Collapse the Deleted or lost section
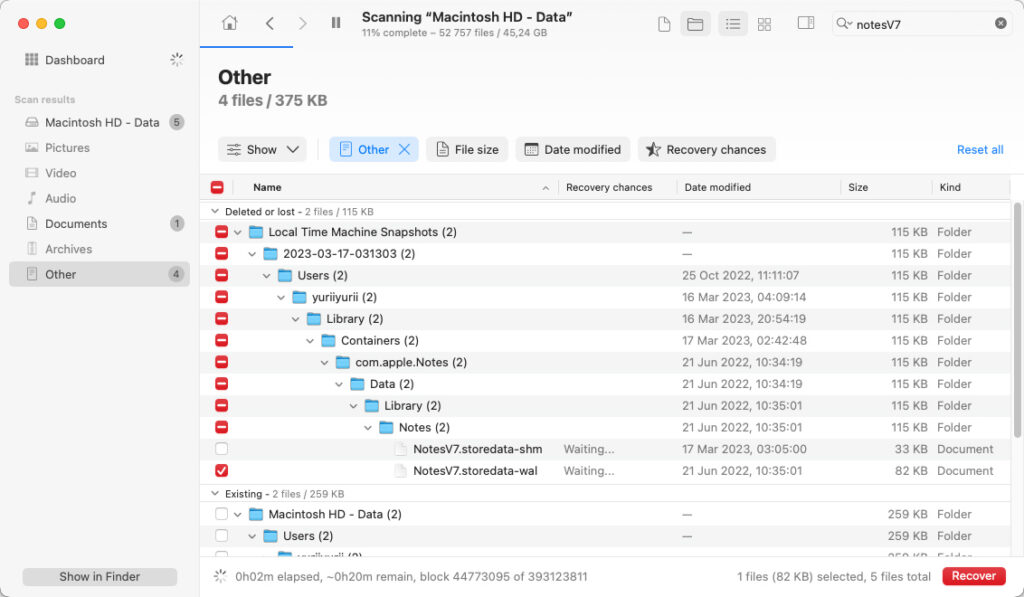Image resolution: width=1024 pixels, height=597 pixels. point(215,211)
